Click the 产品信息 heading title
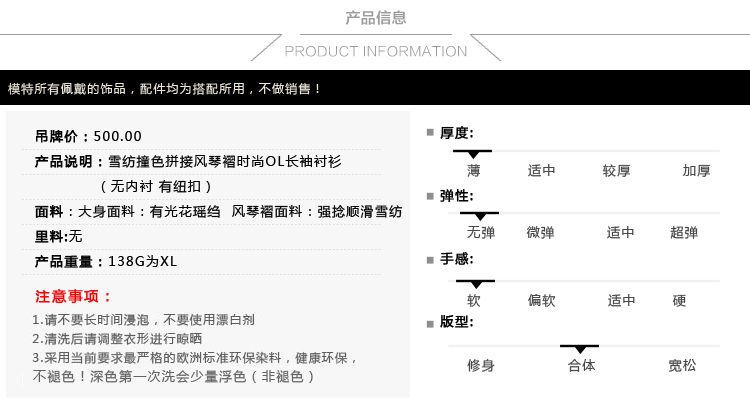750x413 pixels. click(375, 18)
